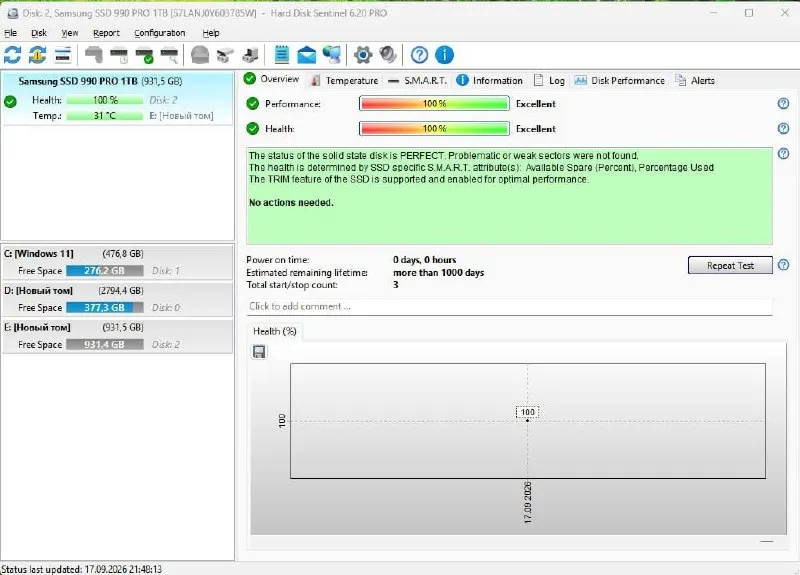Click the help icon beside Performance row

point(784,104)
